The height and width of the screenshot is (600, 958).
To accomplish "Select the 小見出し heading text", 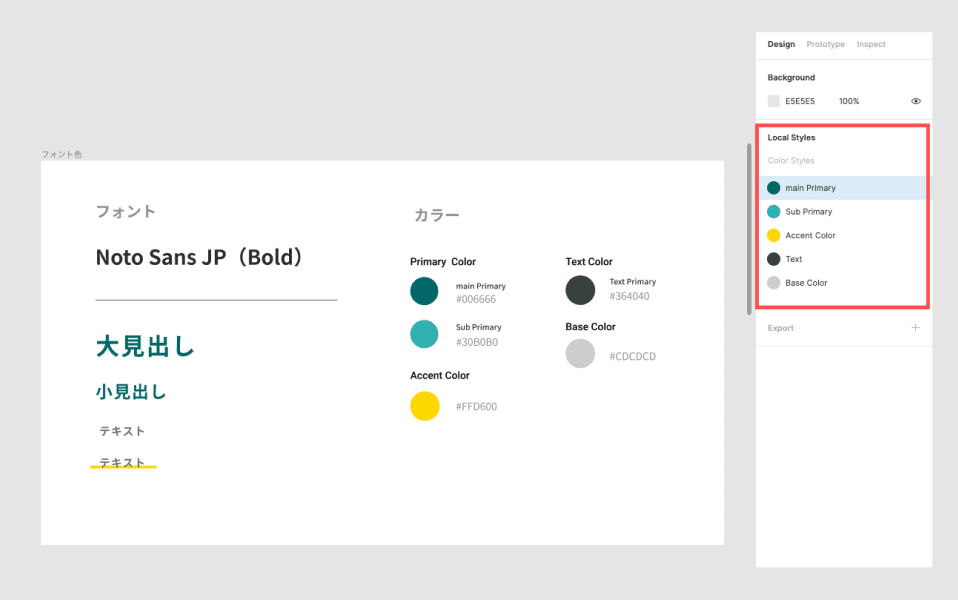I will coord(131,392).
